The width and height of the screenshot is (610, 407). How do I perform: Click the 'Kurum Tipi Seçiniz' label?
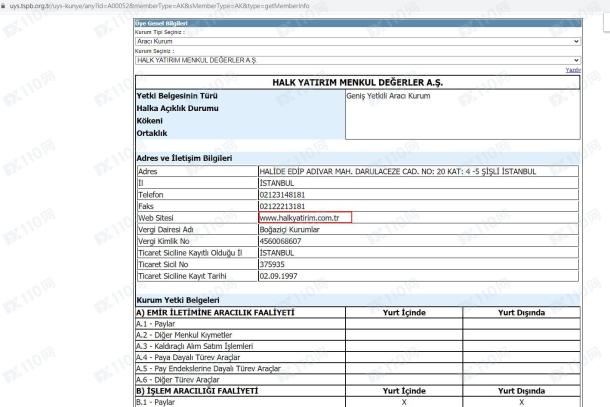tap(160, 32)
